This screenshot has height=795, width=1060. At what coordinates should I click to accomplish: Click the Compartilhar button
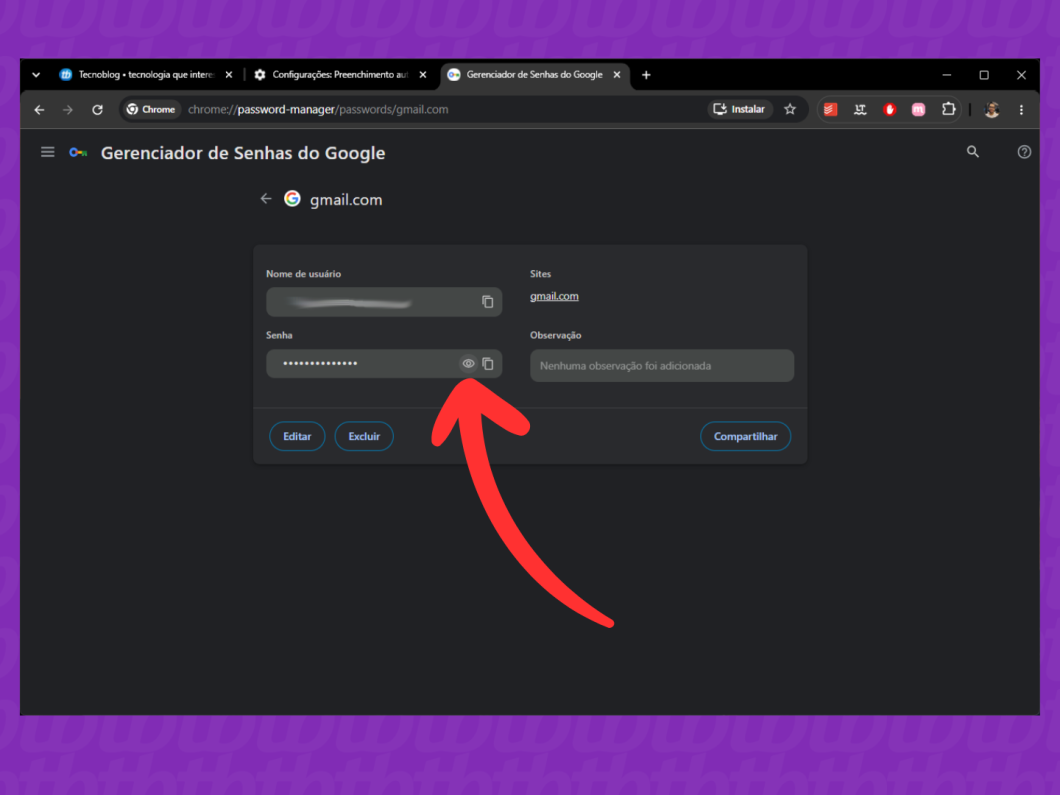[x=746, y=436]
